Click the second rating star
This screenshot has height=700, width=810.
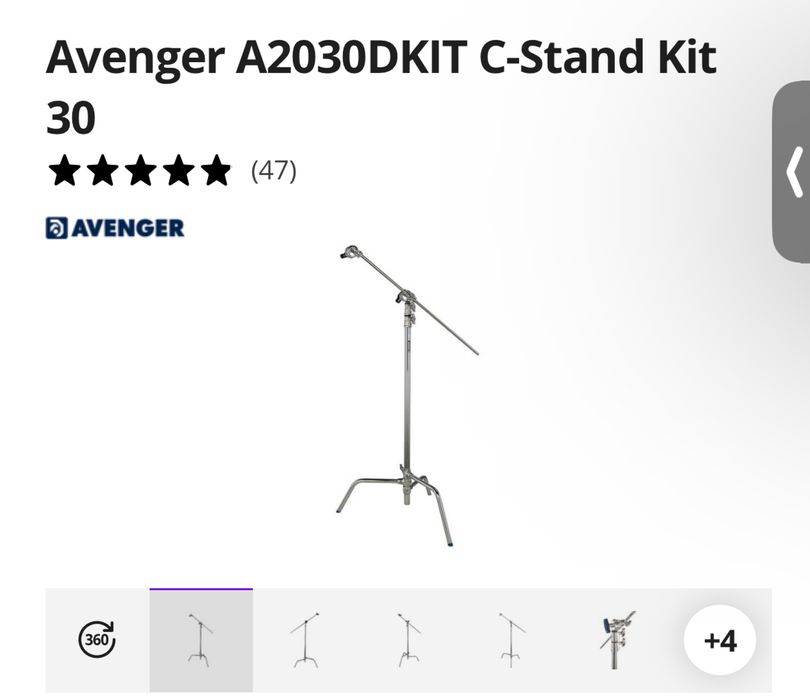click(102, 170)
